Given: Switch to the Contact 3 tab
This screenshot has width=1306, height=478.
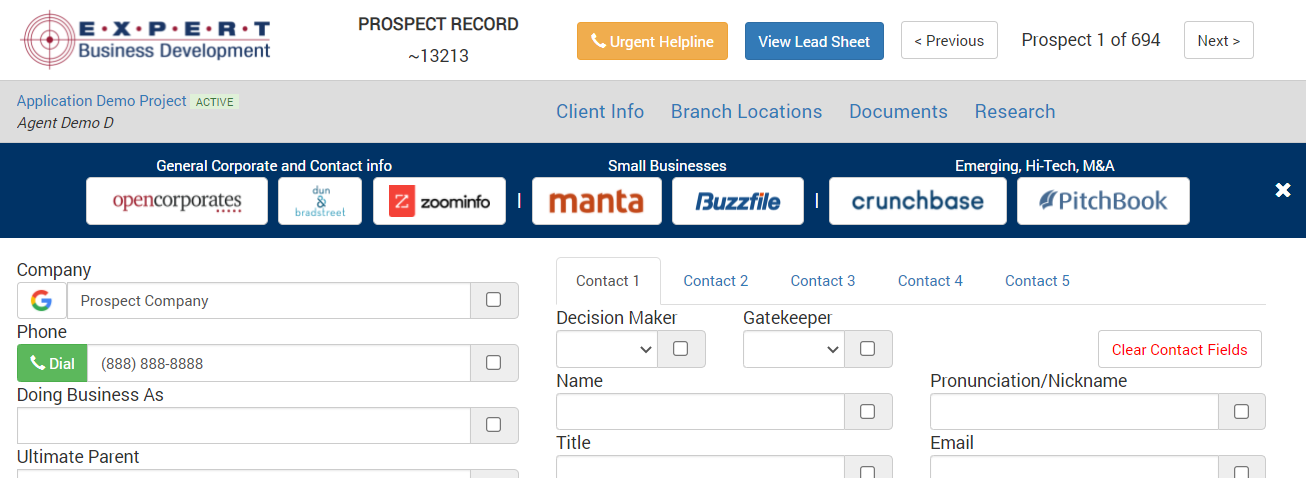Looking at the screenshot, I should click(x=823, y=281).
